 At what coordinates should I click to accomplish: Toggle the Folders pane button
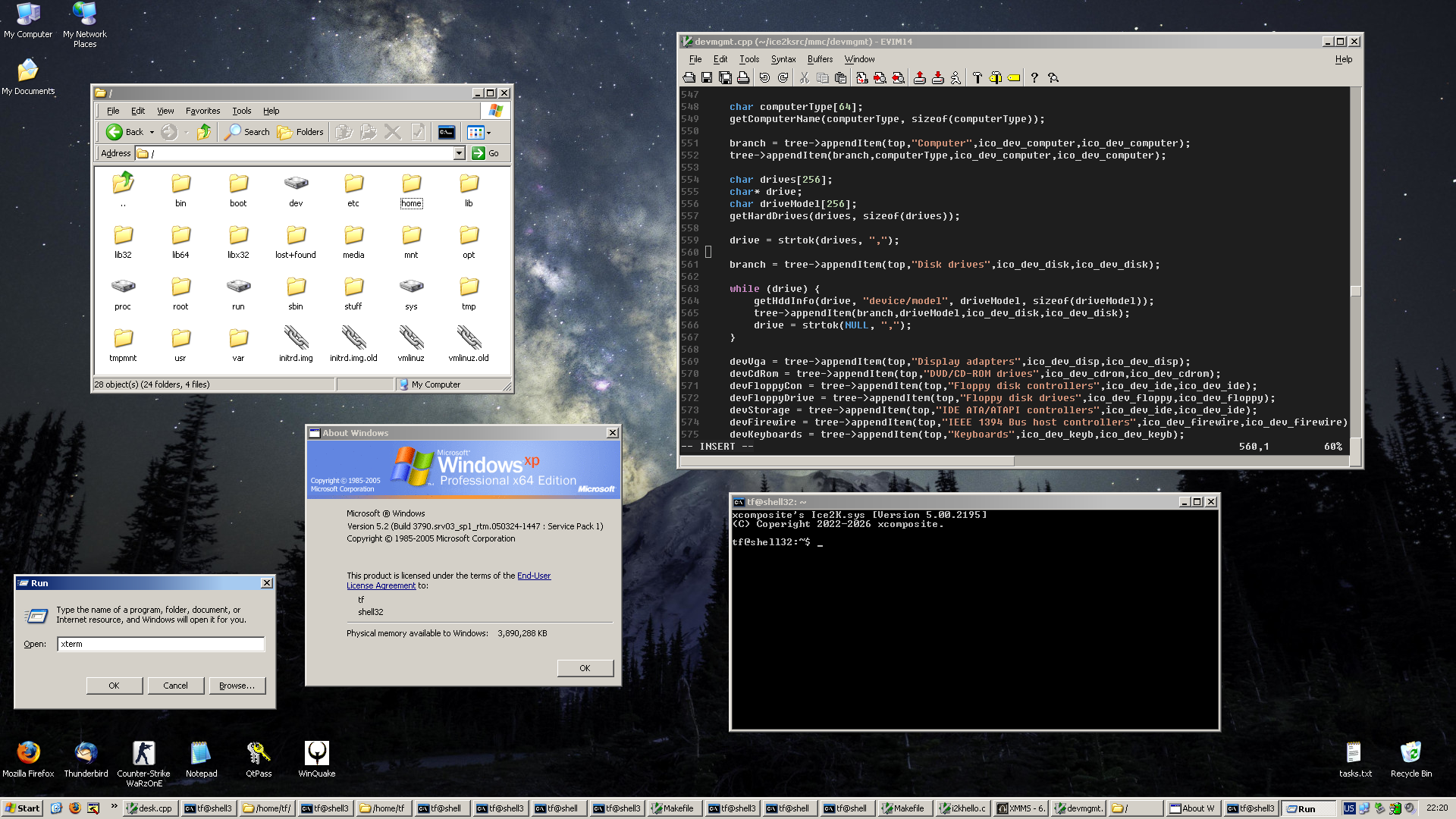coord(301,132)
